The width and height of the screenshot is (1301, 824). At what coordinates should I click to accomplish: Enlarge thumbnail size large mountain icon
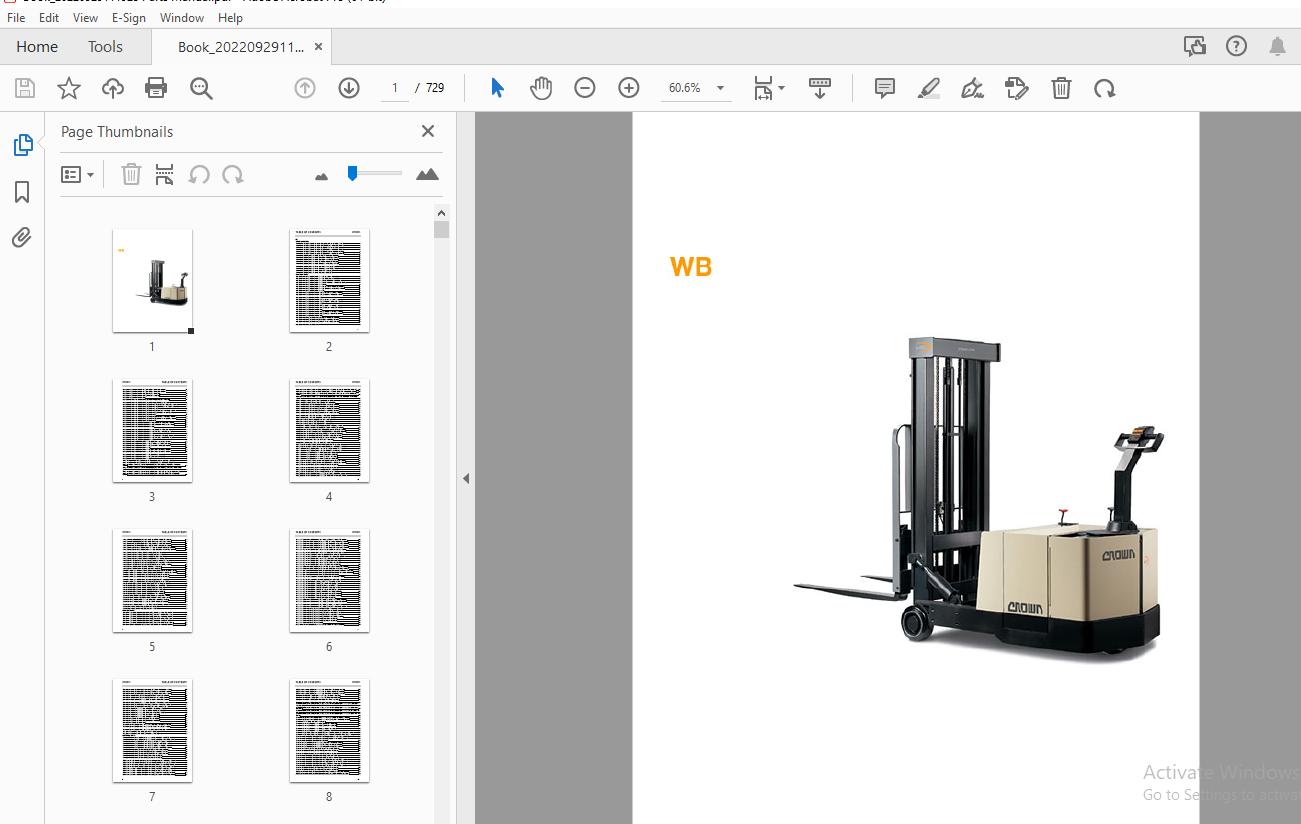[427, 174]
